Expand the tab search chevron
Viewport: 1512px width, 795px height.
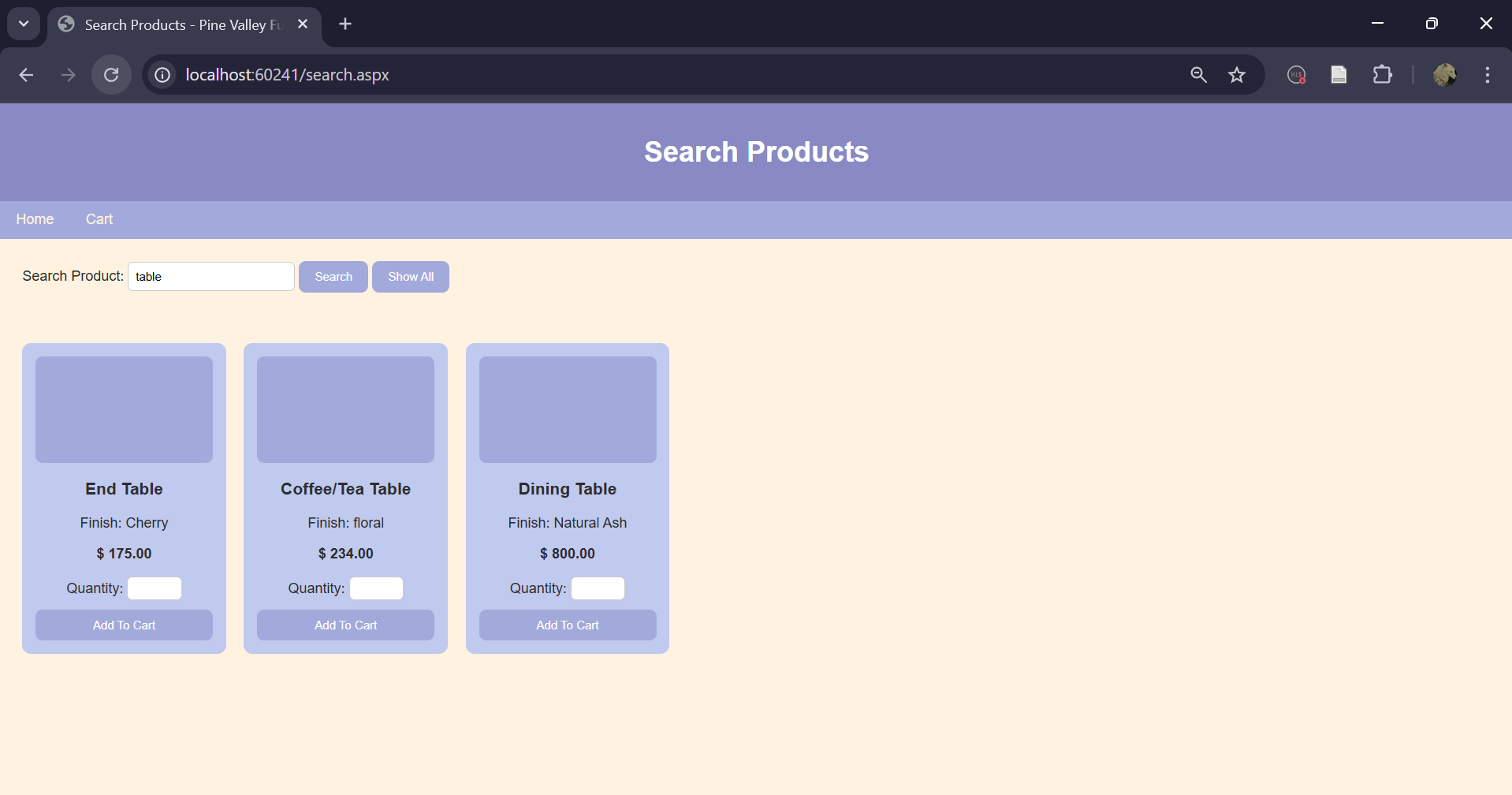23,24
